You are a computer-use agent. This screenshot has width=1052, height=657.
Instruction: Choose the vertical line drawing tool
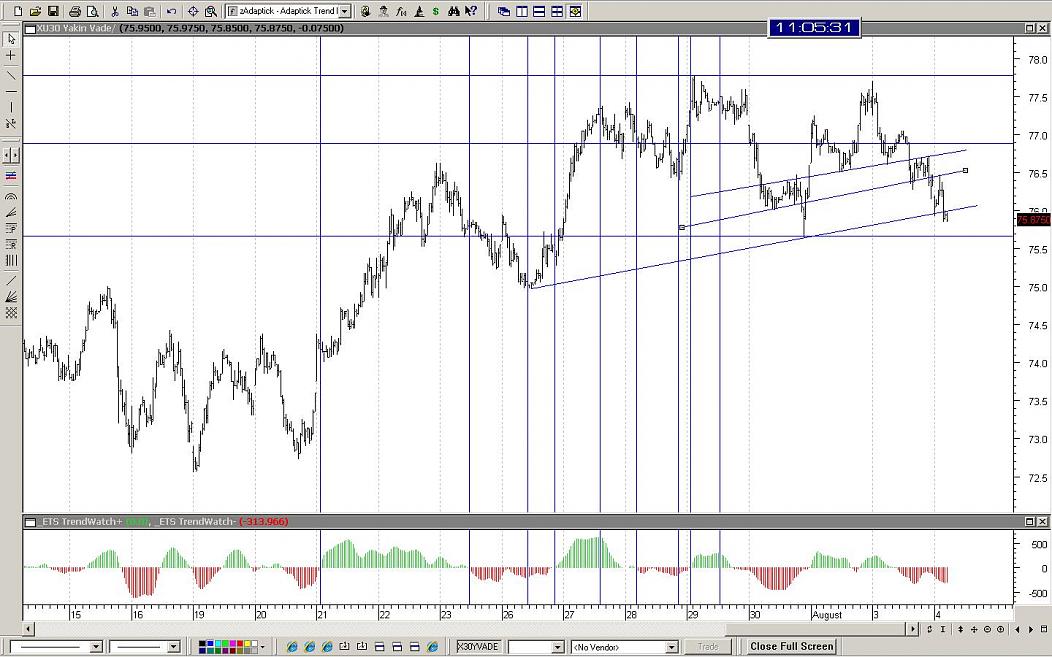pyautogui.click(x=11, y=107)
